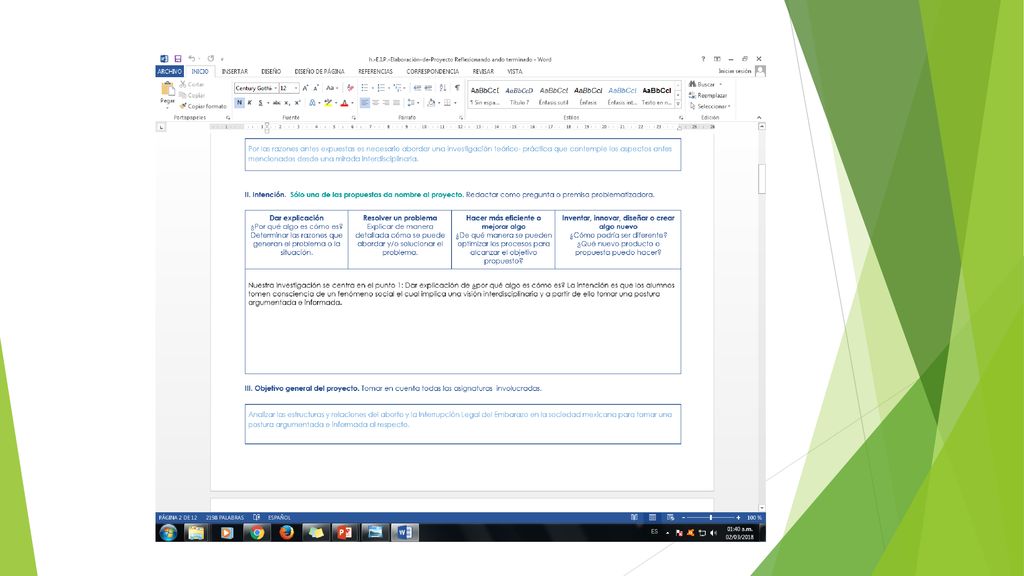Screen dimensions: 1024x576
Task: Activate Copiar formato painter
Action: click(x=203, y=106)
